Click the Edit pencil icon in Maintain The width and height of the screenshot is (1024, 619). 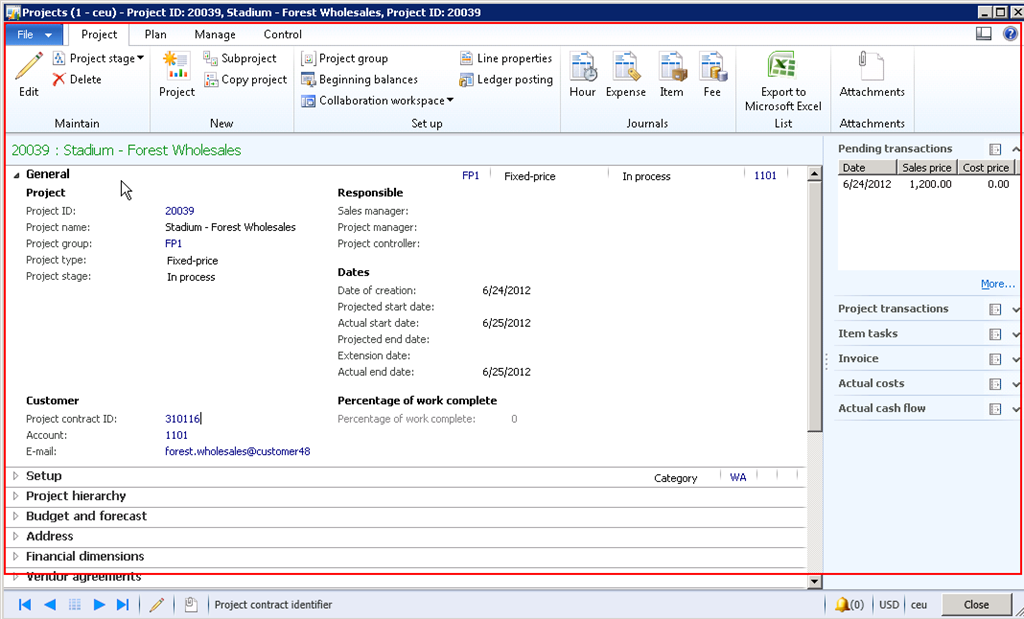click(x=29, y=68)
